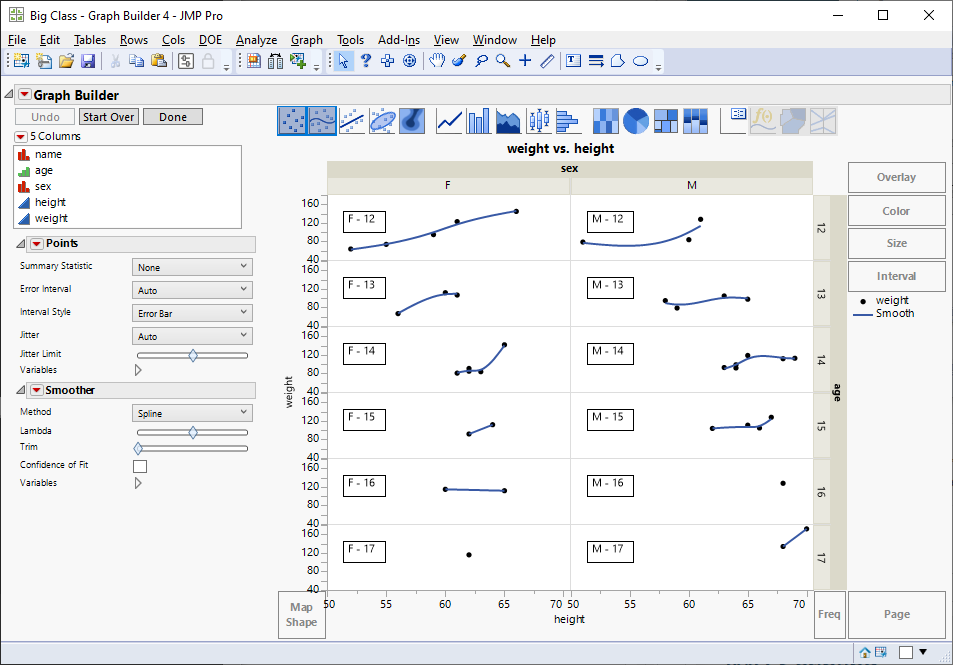Viewport: 953px width, 665px height.
Task: Click the Overlay drop zone
Action: (896, 177)
